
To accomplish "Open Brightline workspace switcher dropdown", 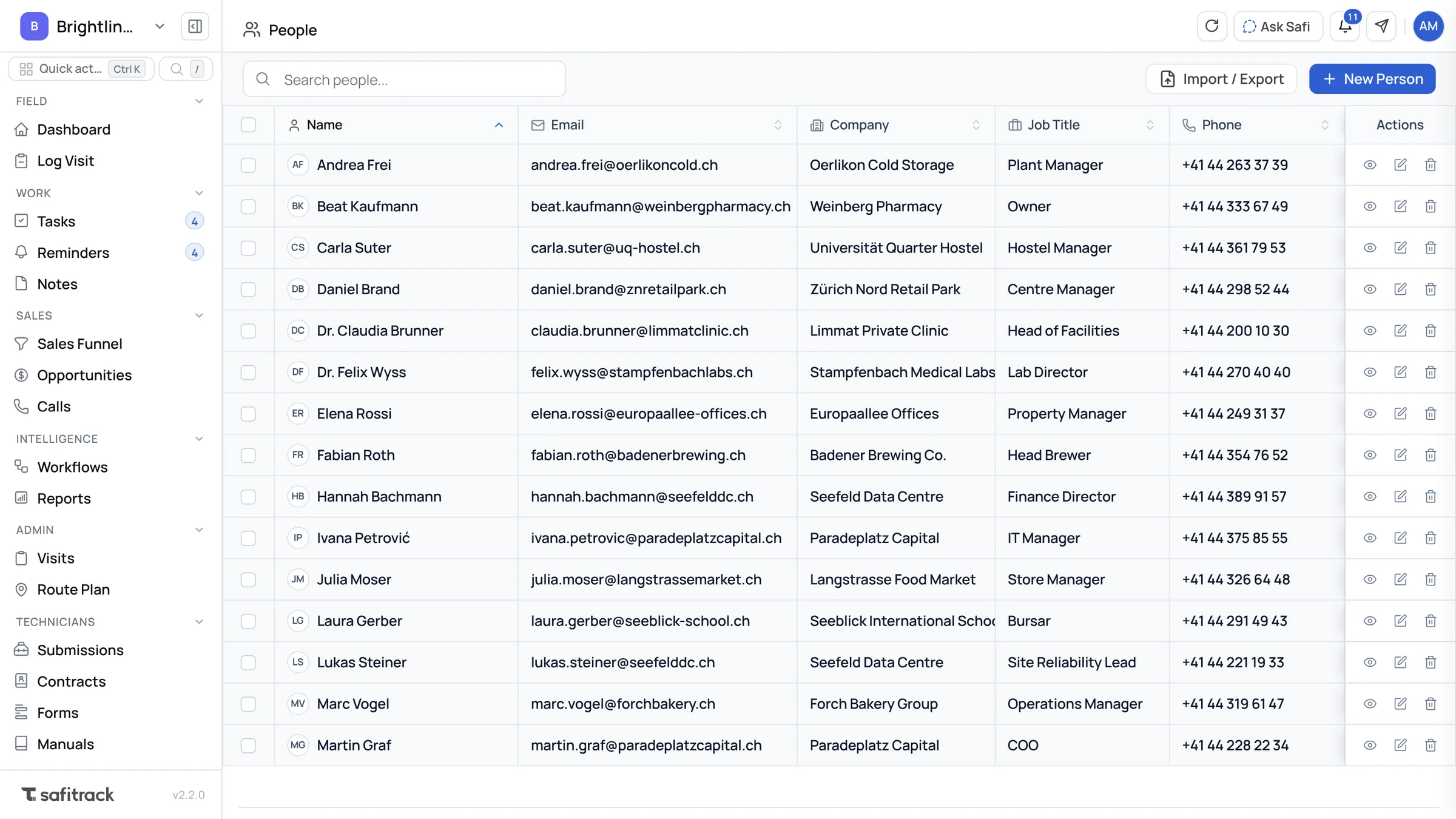I will [93, 27].
